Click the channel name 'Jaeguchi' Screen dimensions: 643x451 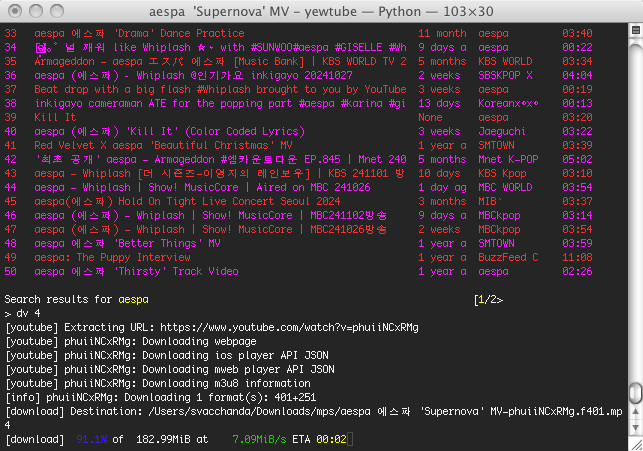(x=502, y=131)
